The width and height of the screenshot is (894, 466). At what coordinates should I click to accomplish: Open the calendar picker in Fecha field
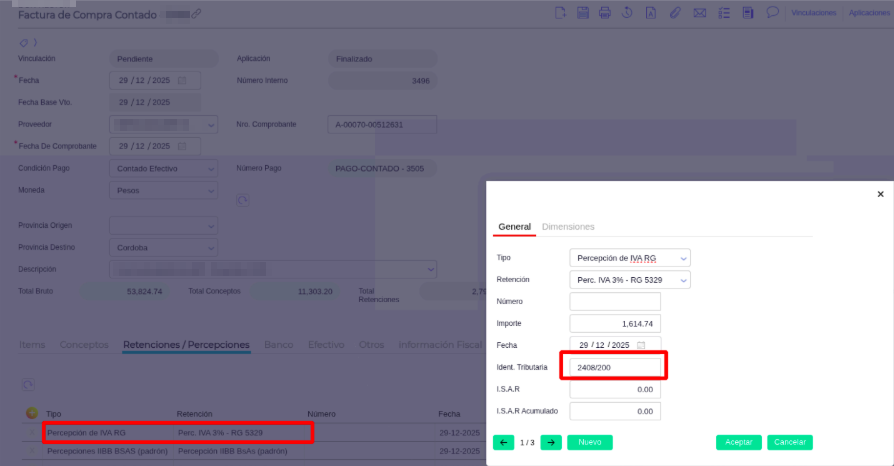click(641, 345)
